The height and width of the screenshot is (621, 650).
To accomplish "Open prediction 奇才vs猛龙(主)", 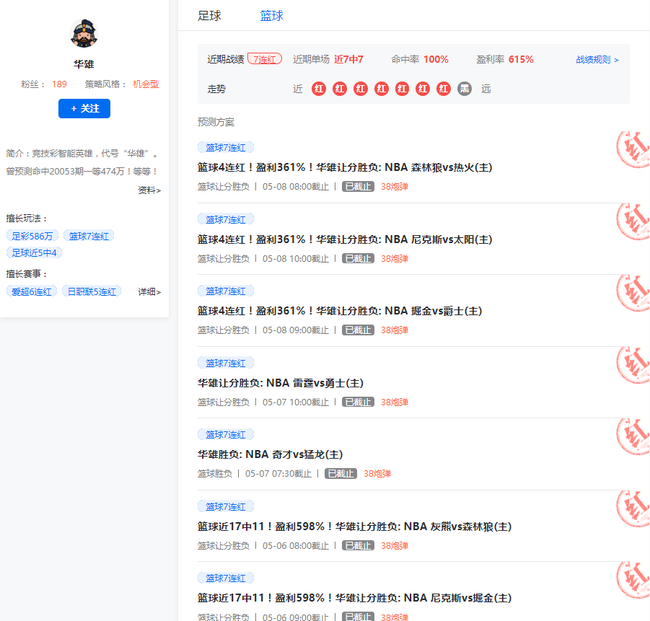I will tap(270, 454).
